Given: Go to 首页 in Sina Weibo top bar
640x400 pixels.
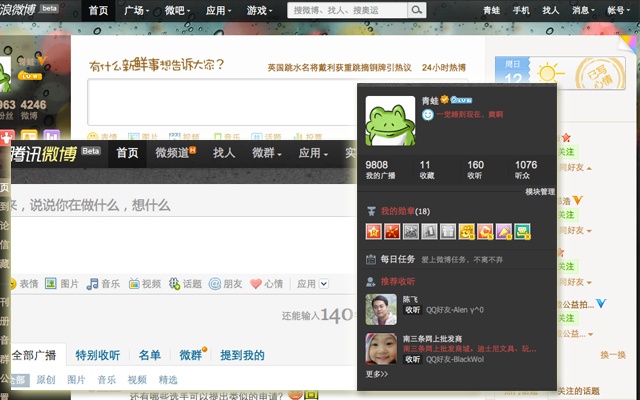Looking at the screenshot, I should (x=98, y=10).
